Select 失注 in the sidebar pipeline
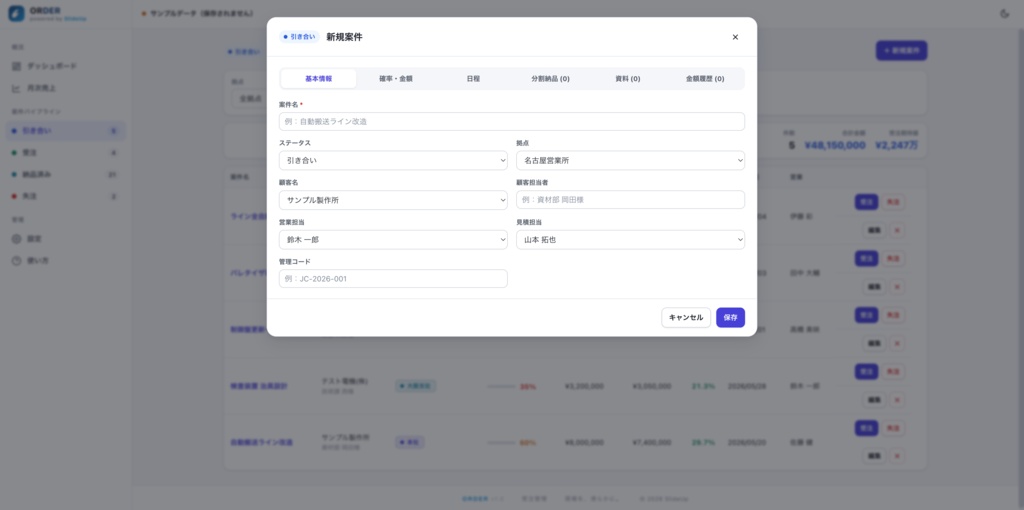This screenshot has height=510, width=1024. [65, 196]
